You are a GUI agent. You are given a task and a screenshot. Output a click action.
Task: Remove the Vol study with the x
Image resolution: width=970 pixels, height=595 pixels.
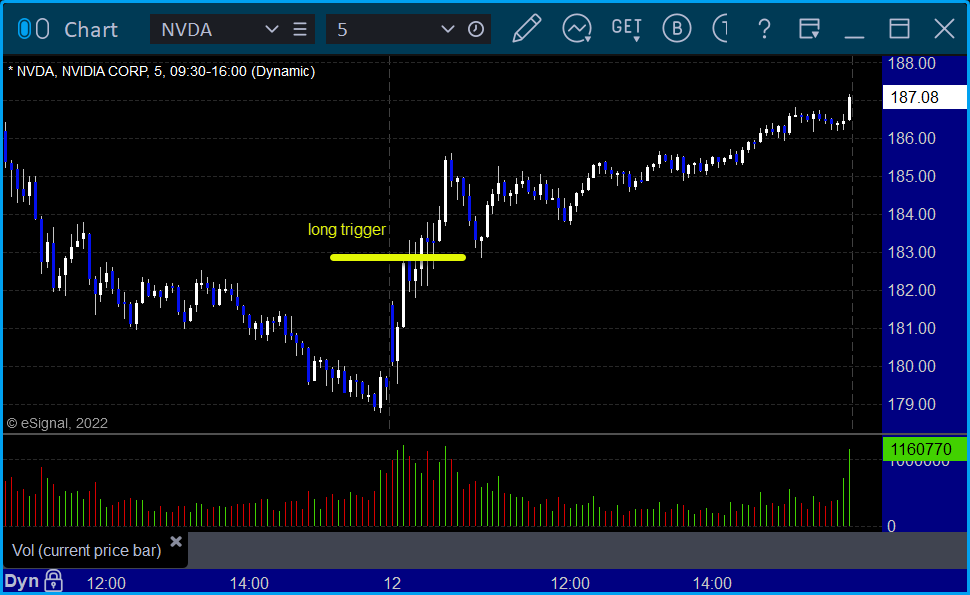[x=176, y=542]
